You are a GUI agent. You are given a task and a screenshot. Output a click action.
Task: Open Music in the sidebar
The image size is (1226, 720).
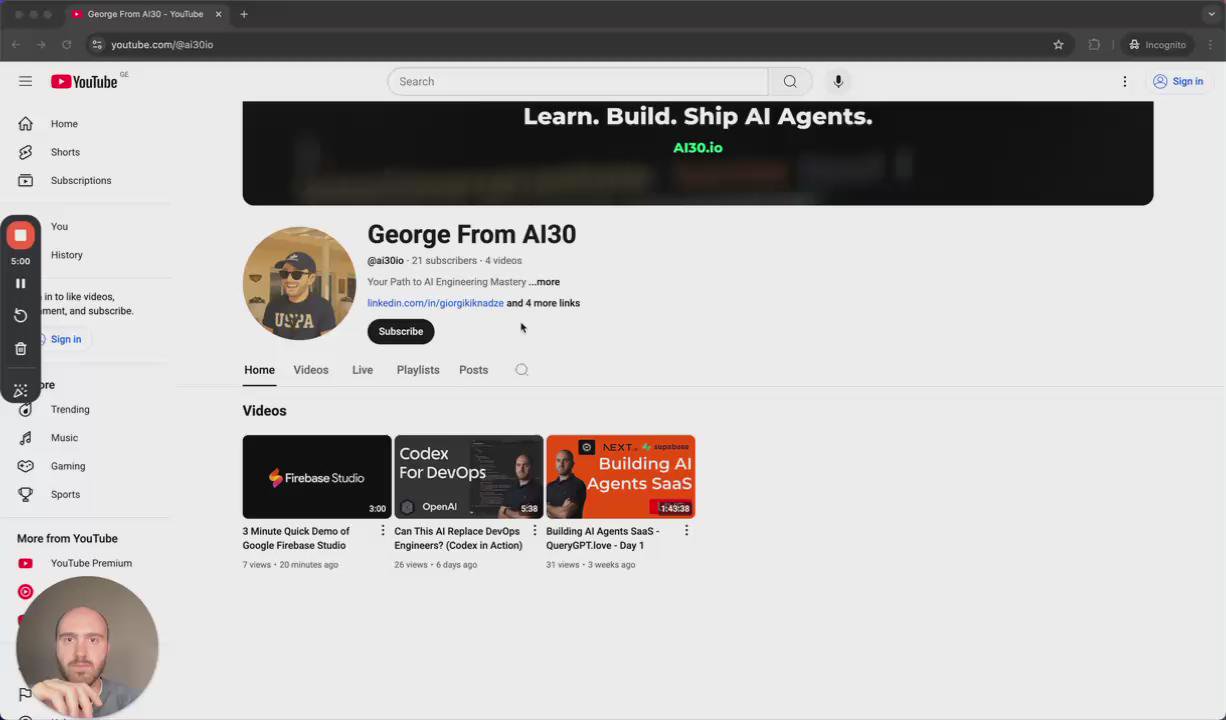coord(64,438)
